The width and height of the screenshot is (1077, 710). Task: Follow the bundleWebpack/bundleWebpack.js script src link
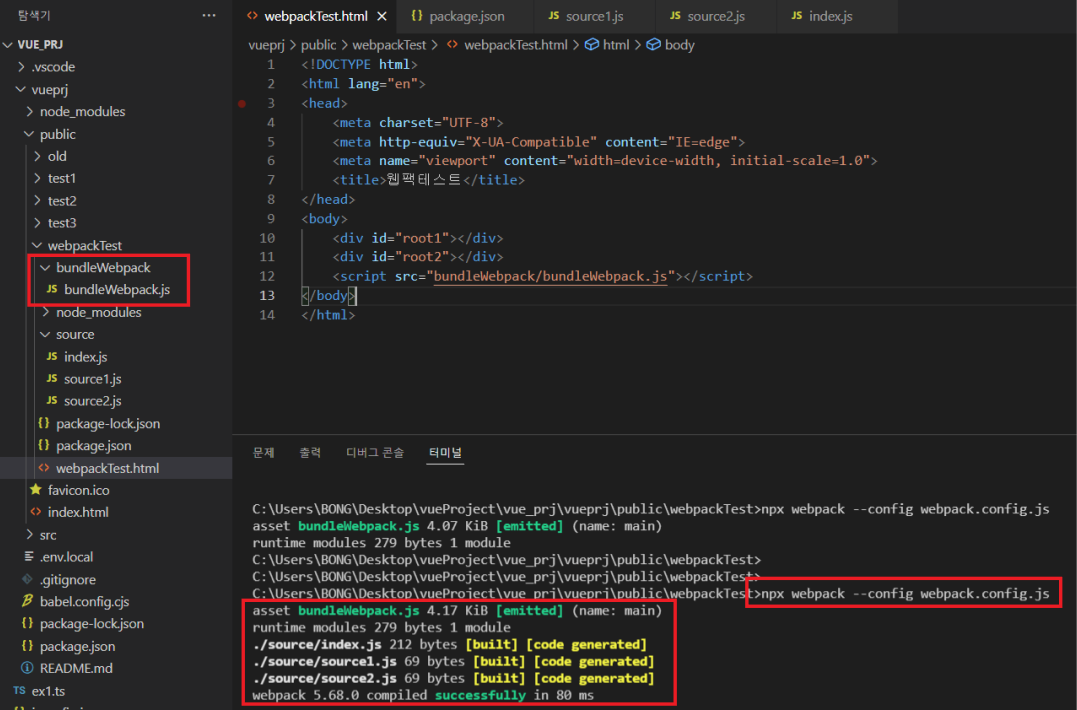coord(550,276)
